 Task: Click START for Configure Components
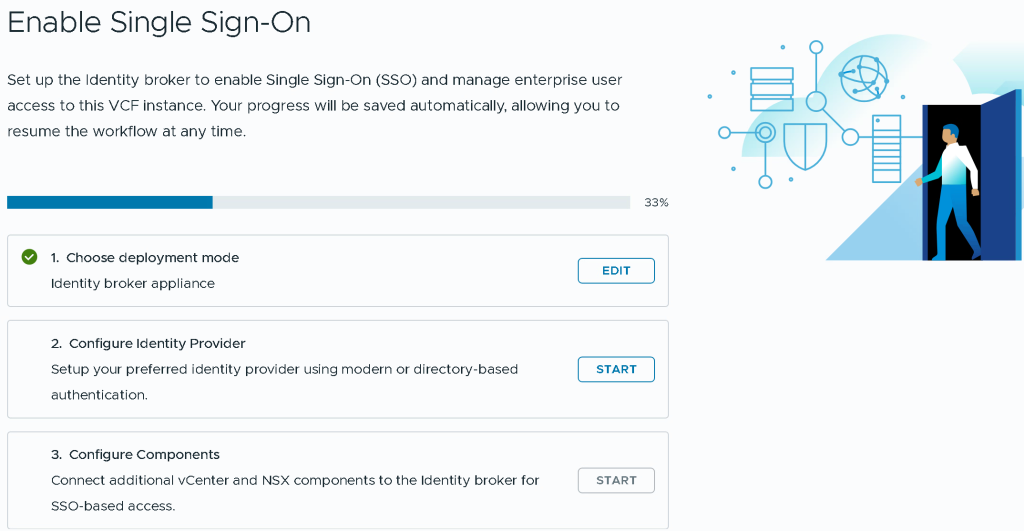click(616, 480)
